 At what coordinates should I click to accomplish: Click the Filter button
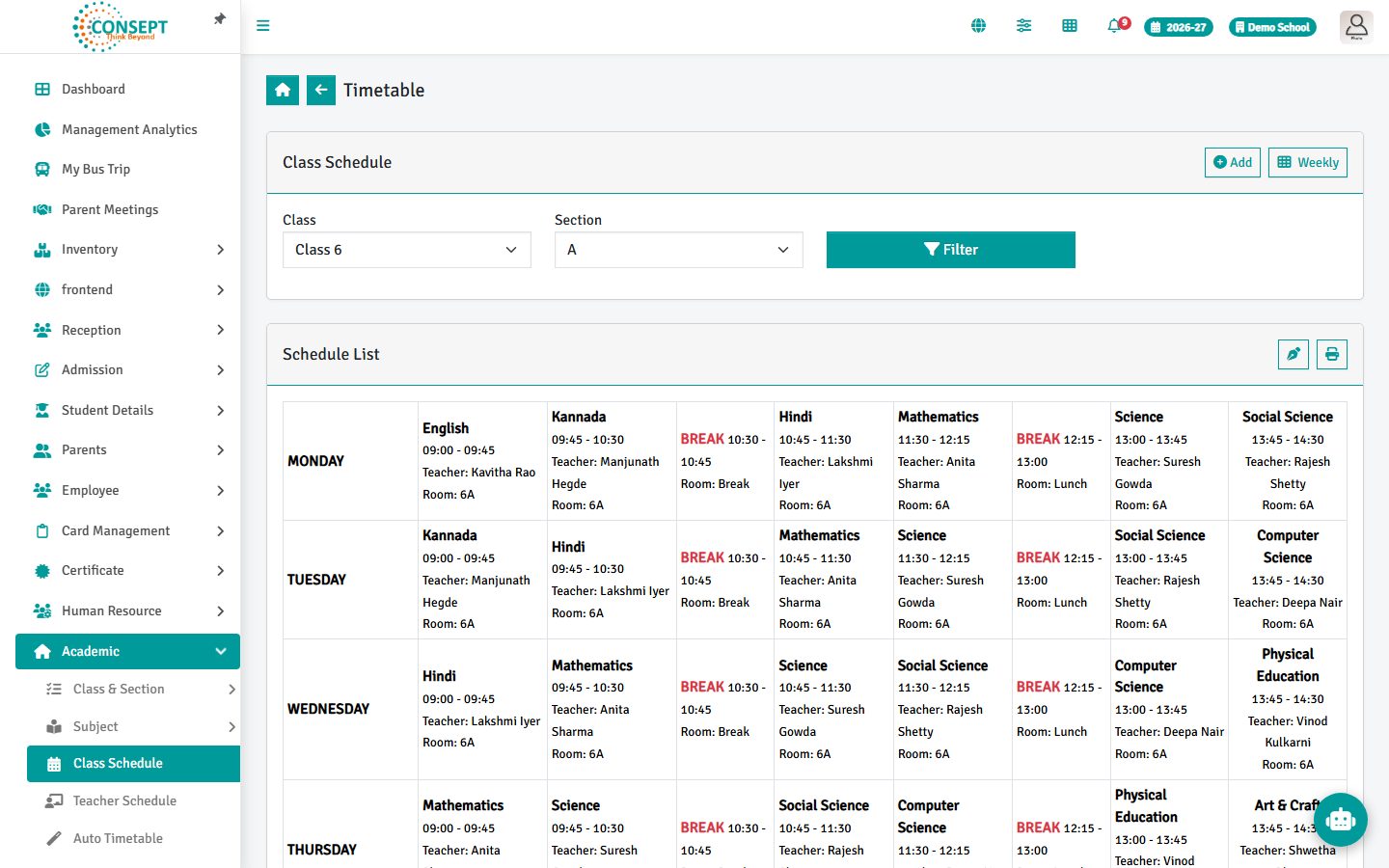pos(951,250)
